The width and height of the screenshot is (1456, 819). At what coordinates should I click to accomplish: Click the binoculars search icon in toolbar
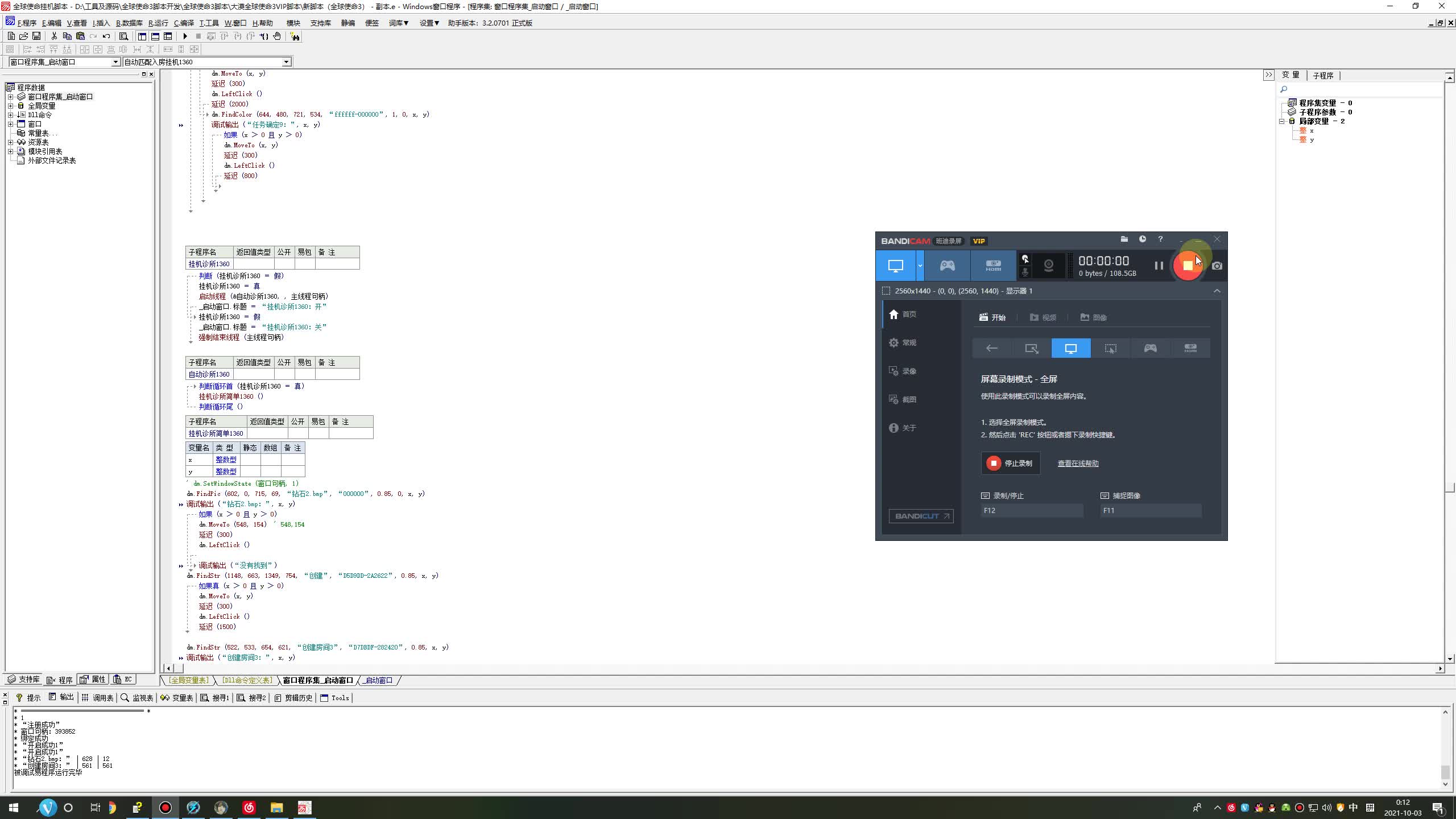[295, 36]
